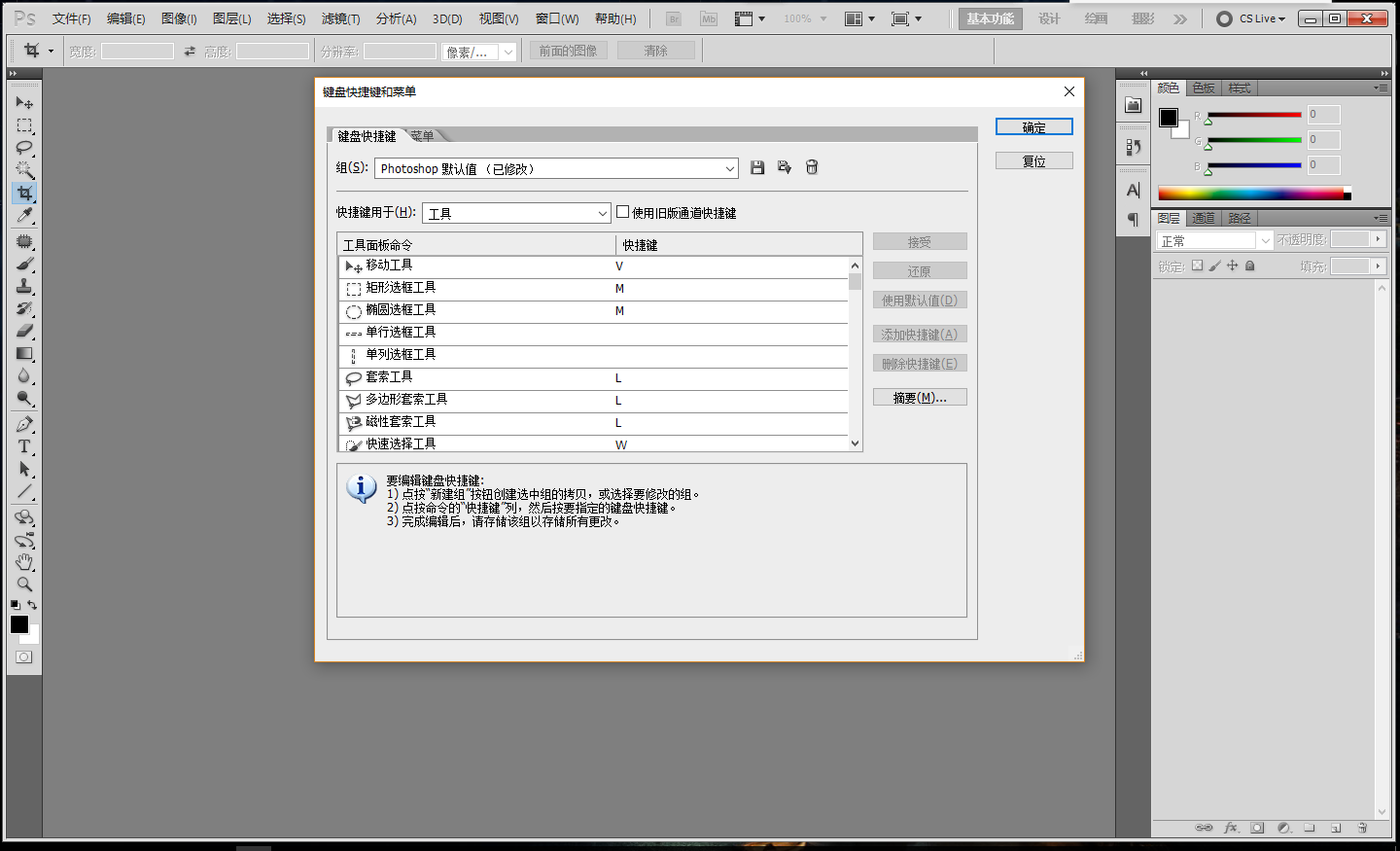Toggle lock all padlock icon
1400x851 pixels.
[1250, 266]
